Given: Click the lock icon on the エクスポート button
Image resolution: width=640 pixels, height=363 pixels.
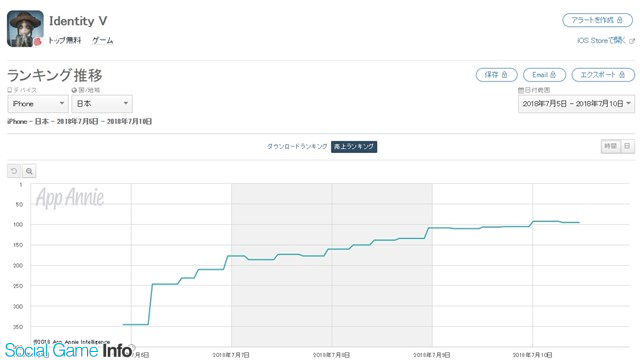Looking at the screenshot, I should click(x=622, y=75).
